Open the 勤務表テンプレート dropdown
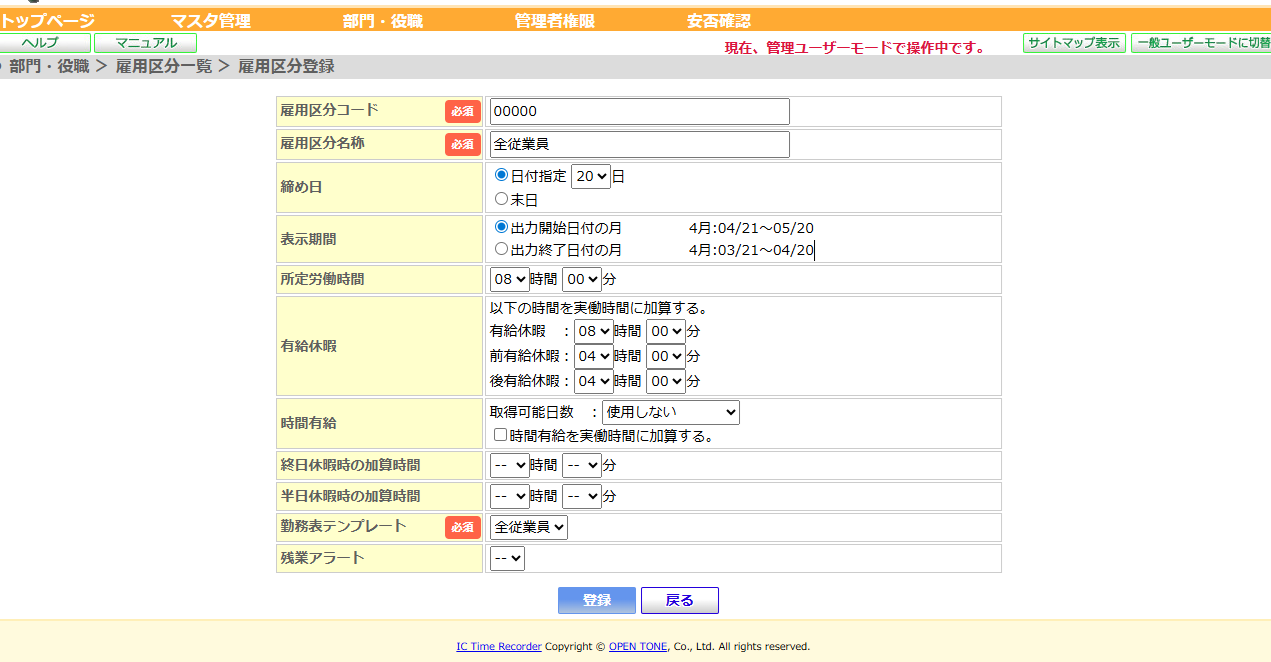Image resolution: width=1271 pixels, height=662 pixels. click(528, 526)
